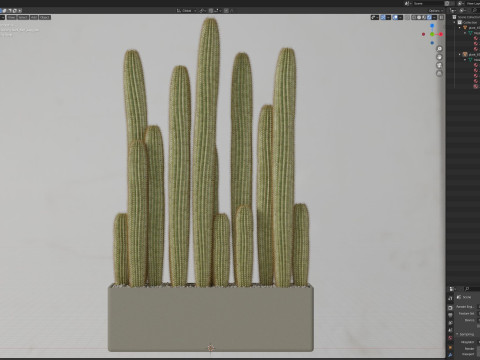Open the Select menu in 3D viewport header
The height and width of the screenshot is (360, 480).
click(23, 17)
